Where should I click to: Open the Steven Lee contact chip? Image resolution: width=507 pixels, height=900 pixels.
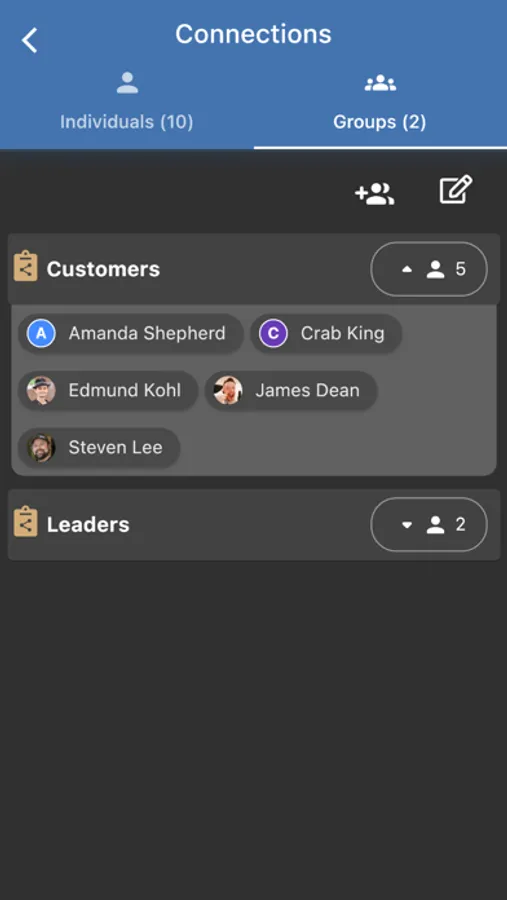(x=99, y=448)
